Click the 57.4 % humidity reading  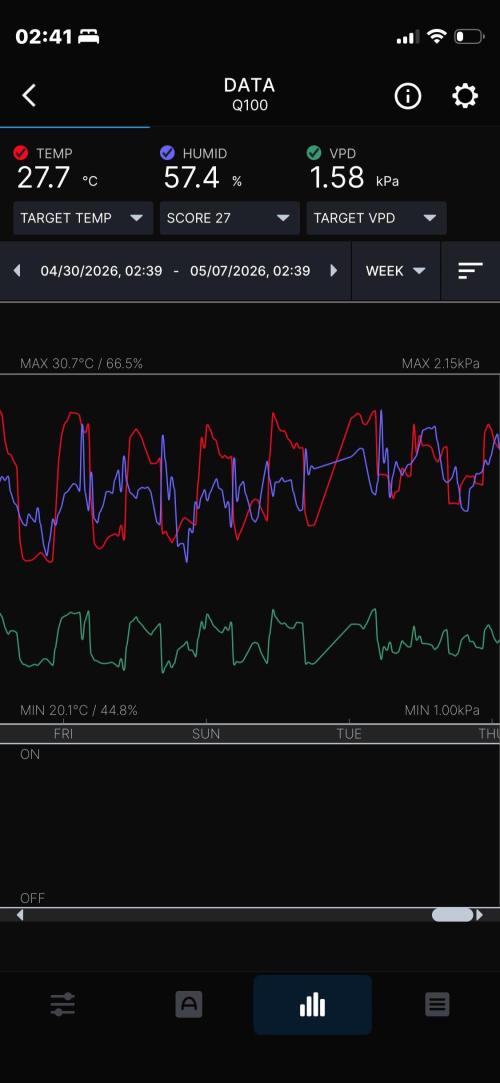coord(203,179)
